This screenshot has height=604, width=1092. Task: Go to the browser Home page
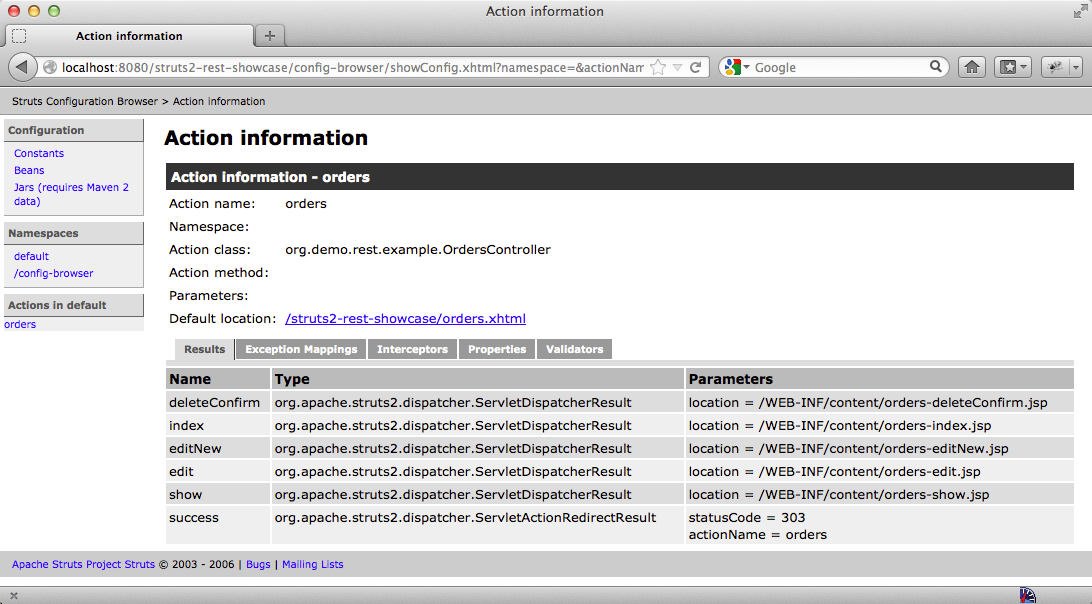click(970, 67)
